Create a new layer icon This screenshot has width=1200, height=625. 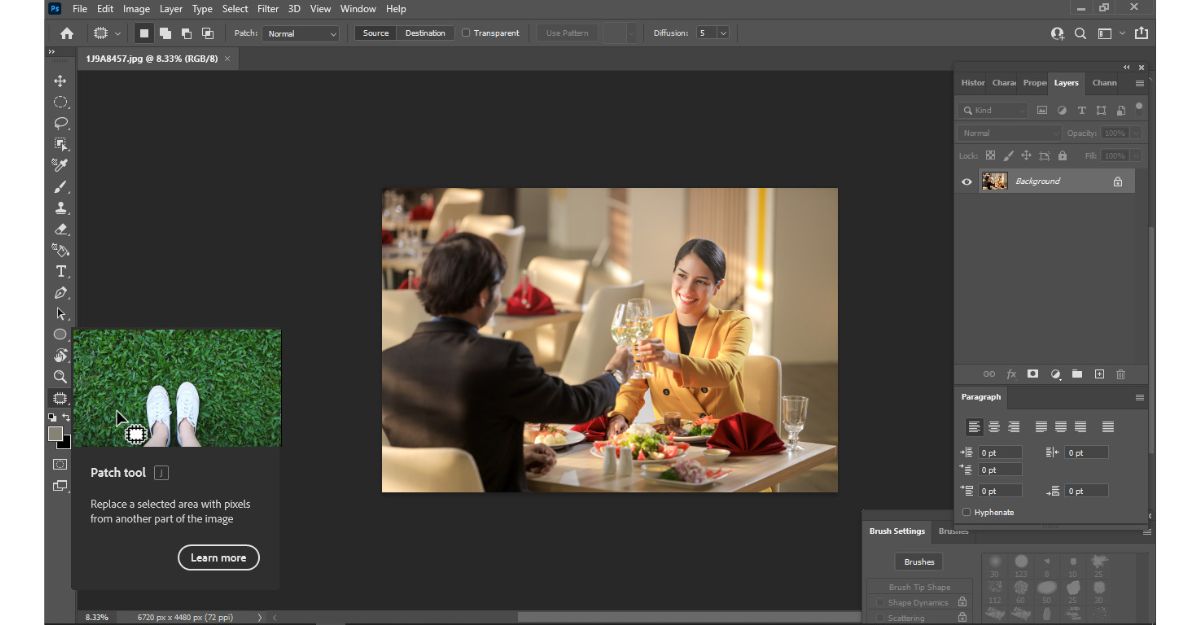click(1099, 374)
